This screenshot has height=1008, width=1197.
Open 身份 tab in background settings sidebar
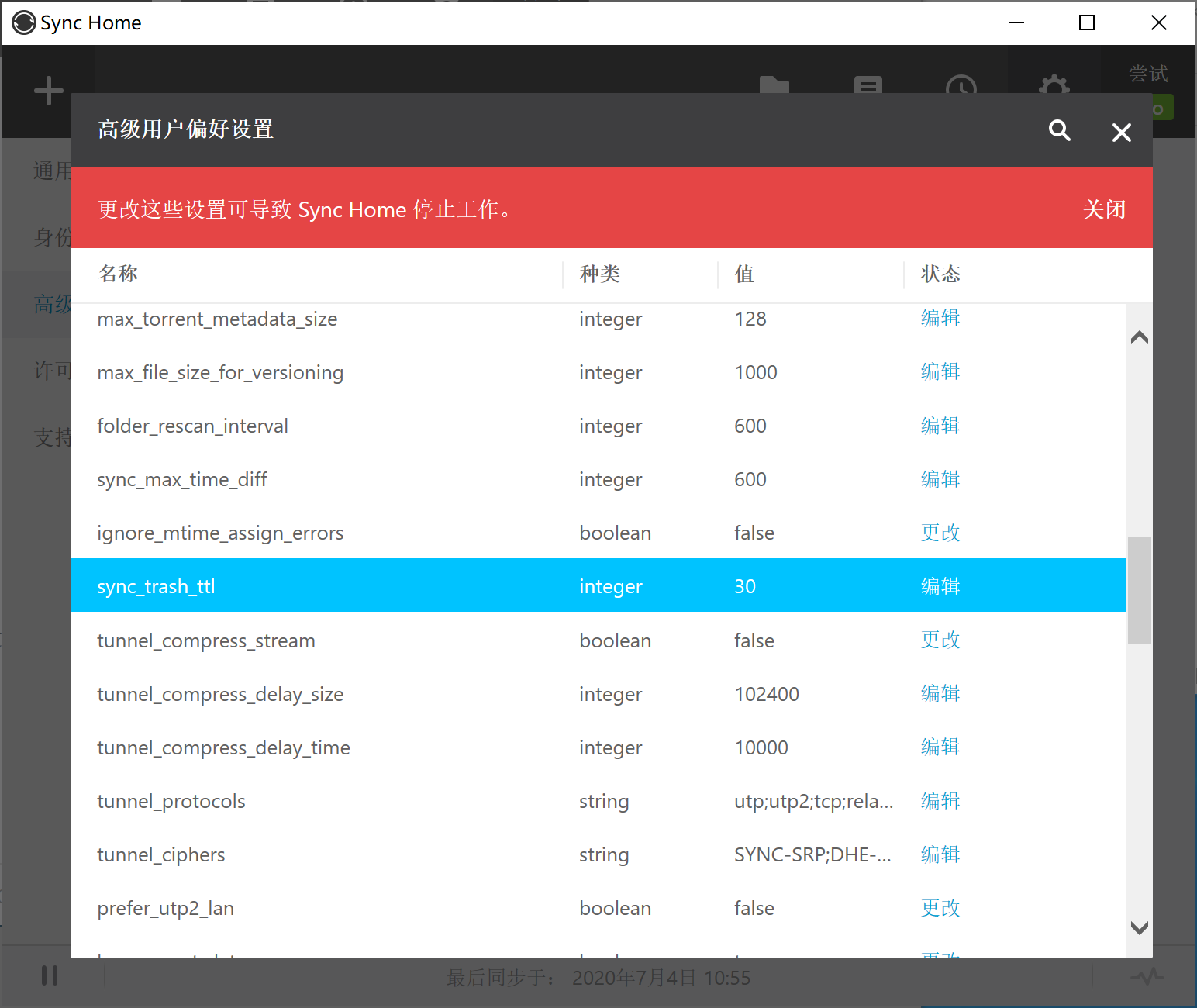(x=52, y=237)
